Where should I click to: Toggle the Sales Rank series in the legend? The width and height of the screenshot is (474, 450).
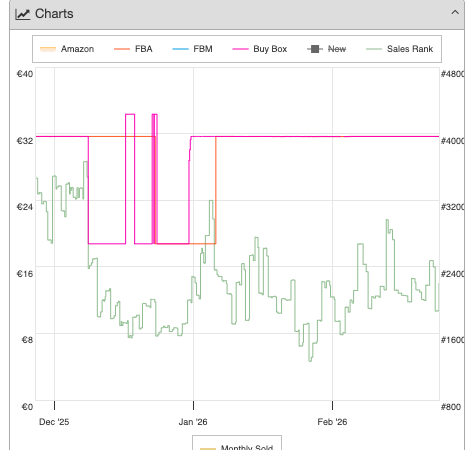tap(400, 49)
